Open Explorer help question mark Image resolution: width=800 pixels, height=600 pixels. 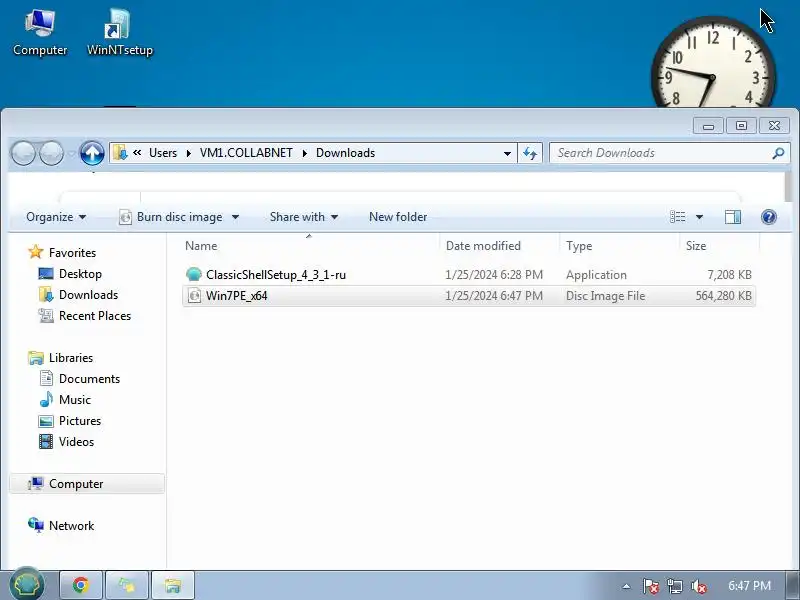[768, 217]
